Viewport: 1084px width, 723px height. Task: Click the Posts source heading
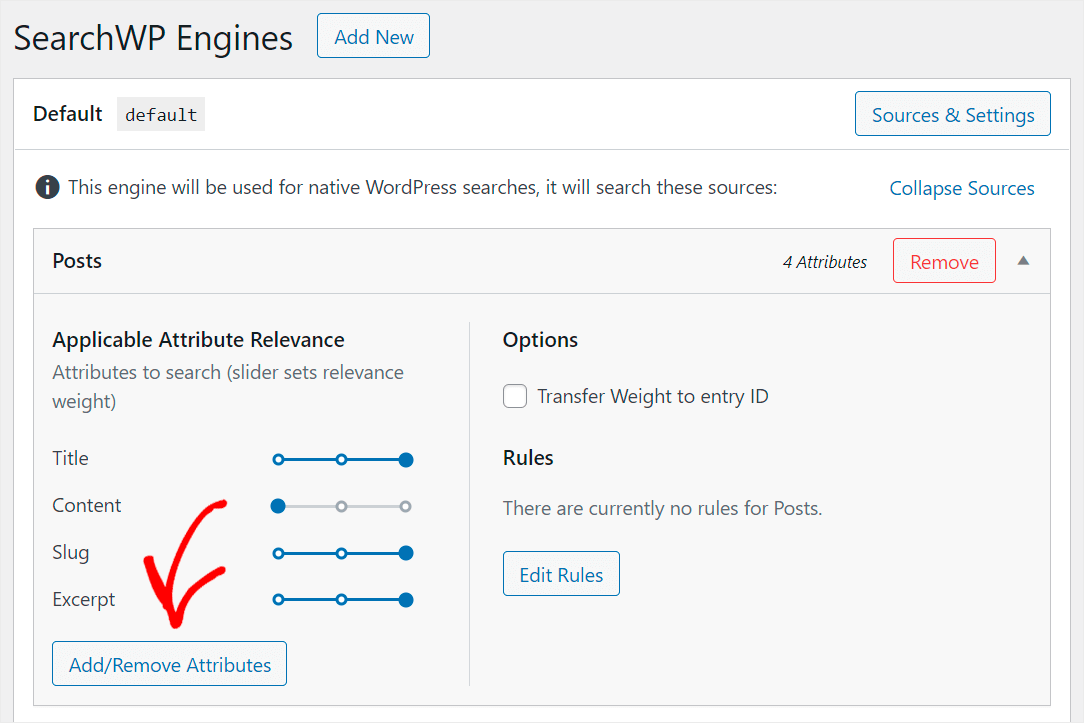77,261
